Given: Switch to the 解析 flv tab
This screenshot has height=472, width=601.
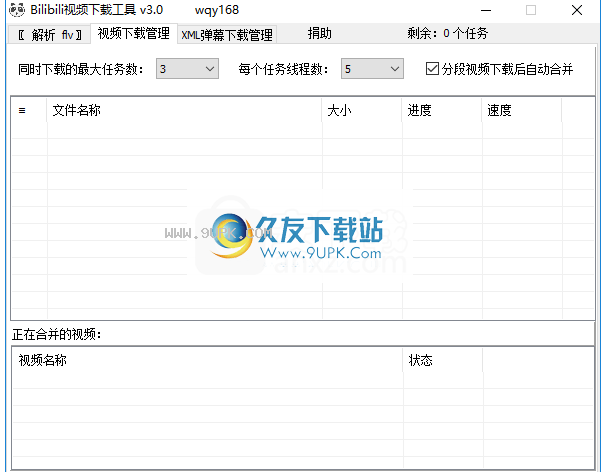Looking at the screenshot, I should coord(49,35).
